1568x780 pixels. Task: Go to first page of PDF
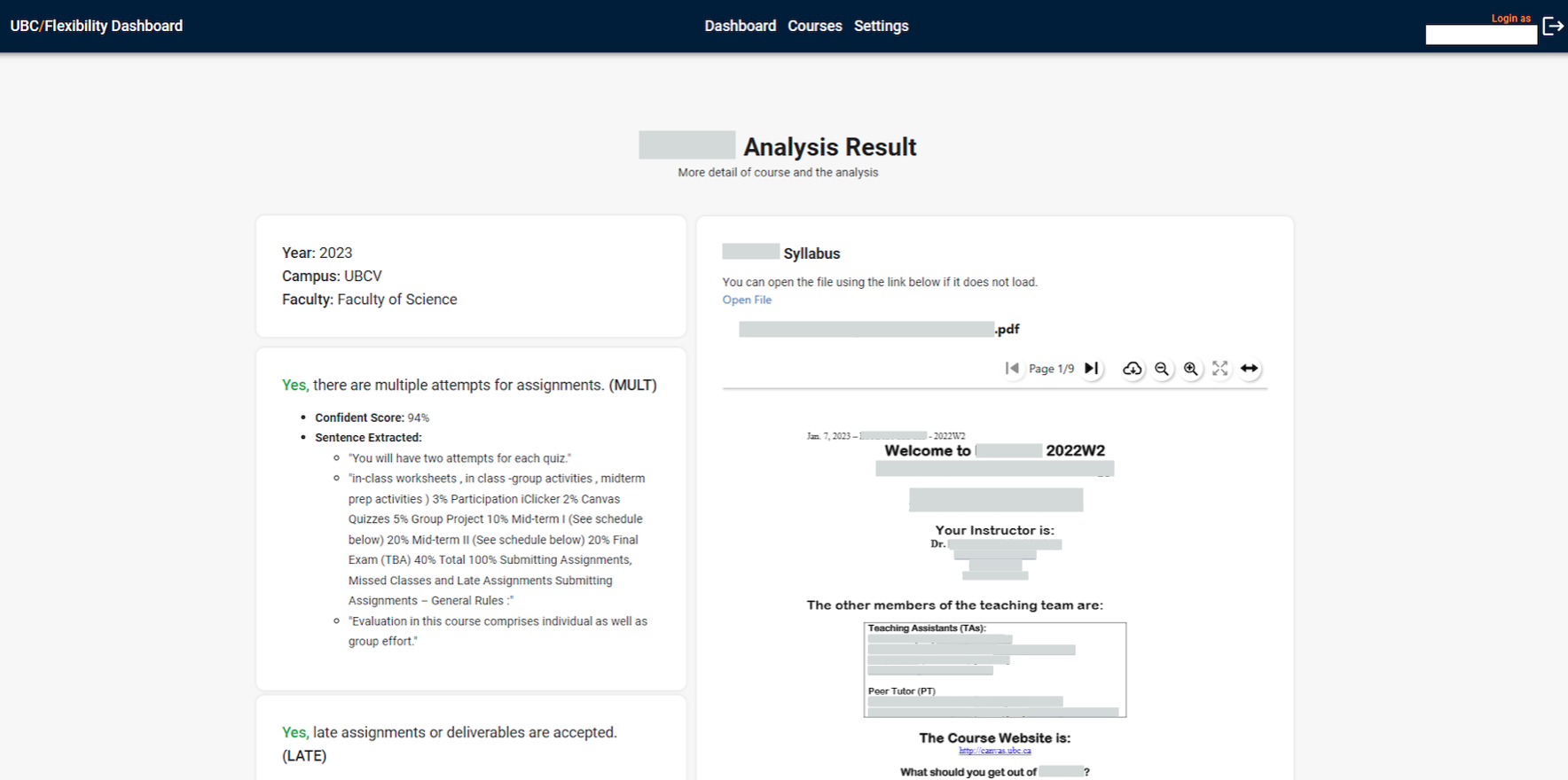pyautogui.click(x=1012, y=368)
